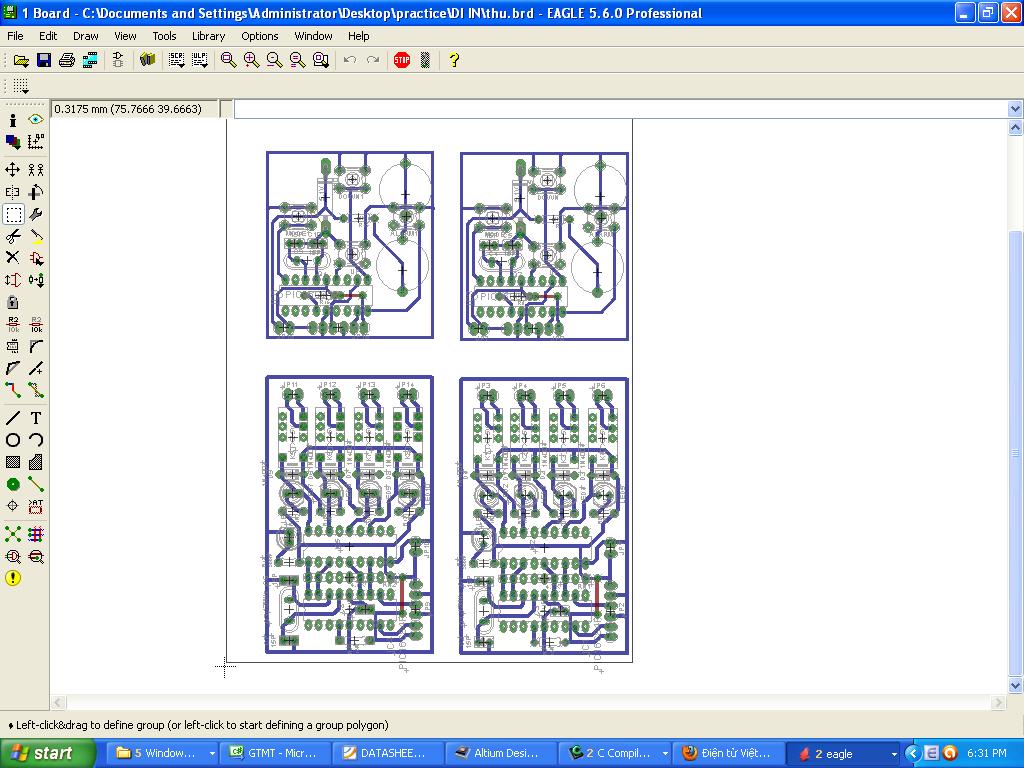Select the Hole tool
1024x768 pixels.
[x=12, y=506]
